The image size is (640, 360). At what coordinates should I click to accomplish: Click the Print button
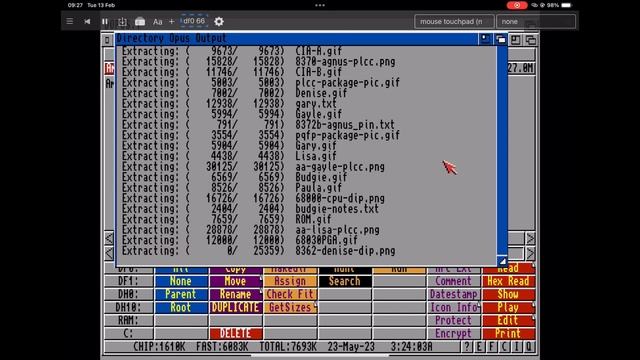(x=508, y=333)
